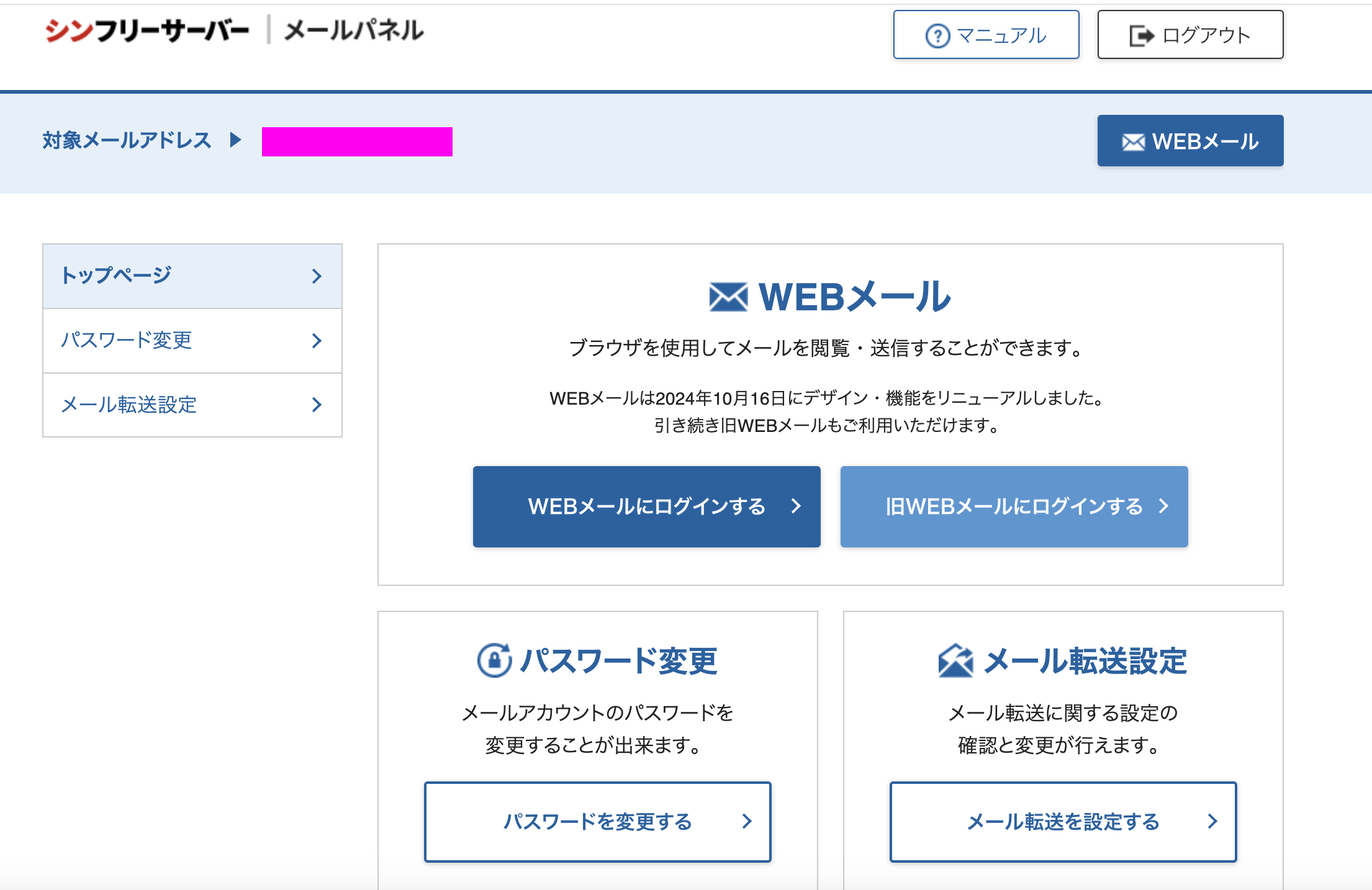Click the question mark manual icon
The width and height of the screenshot is (1372, 890).
pyautogui.click(x=937, y=36)
